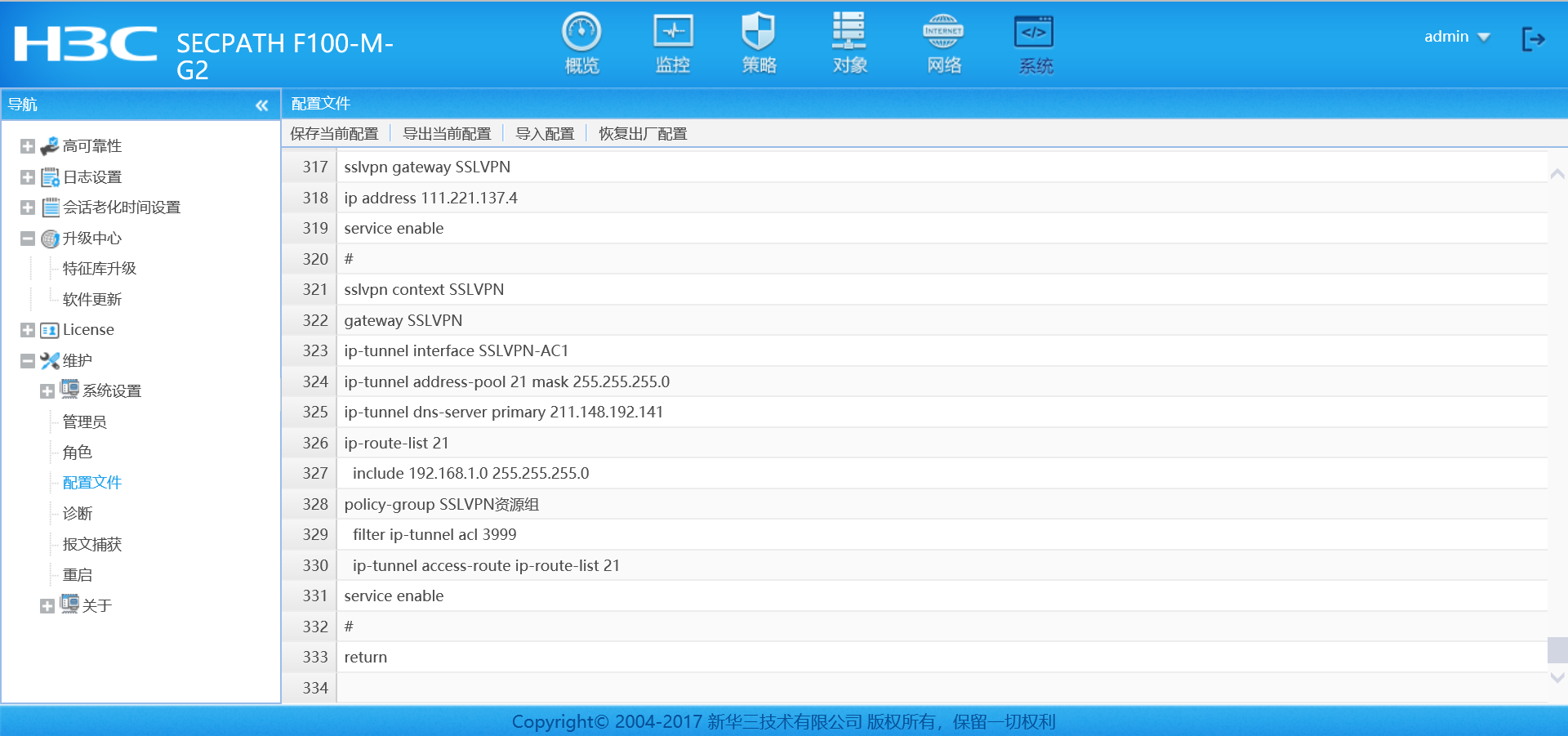Click the 维护 tools icon
1568x736 pixels.
(50, 361)
